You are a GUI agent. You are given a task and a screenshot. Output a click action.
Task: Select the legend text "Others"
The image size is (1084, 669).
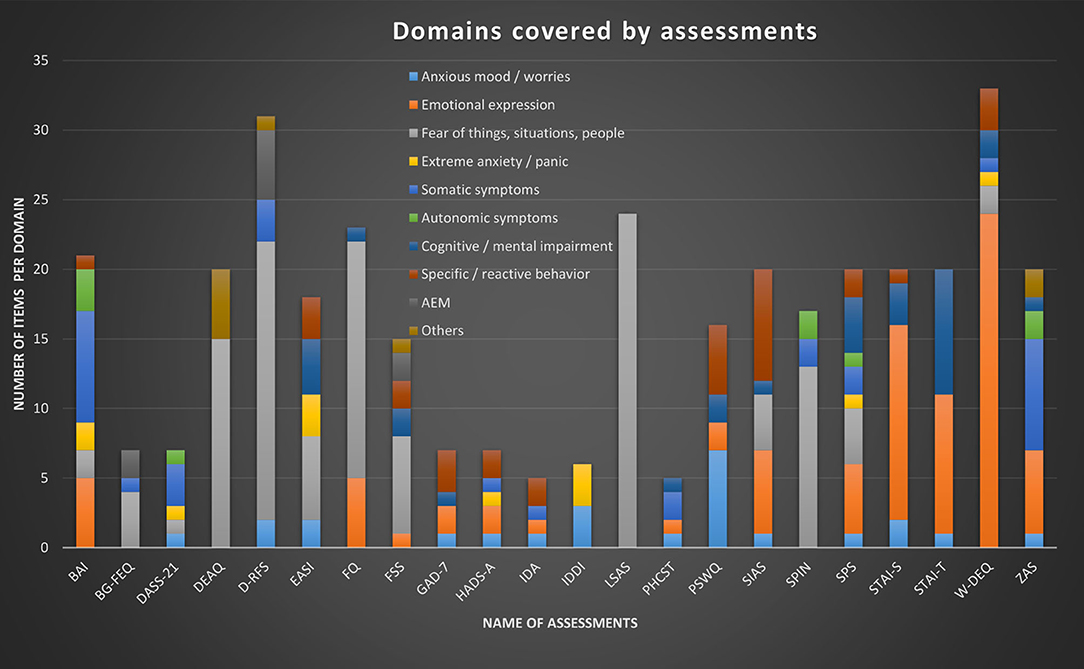[442, 331]
